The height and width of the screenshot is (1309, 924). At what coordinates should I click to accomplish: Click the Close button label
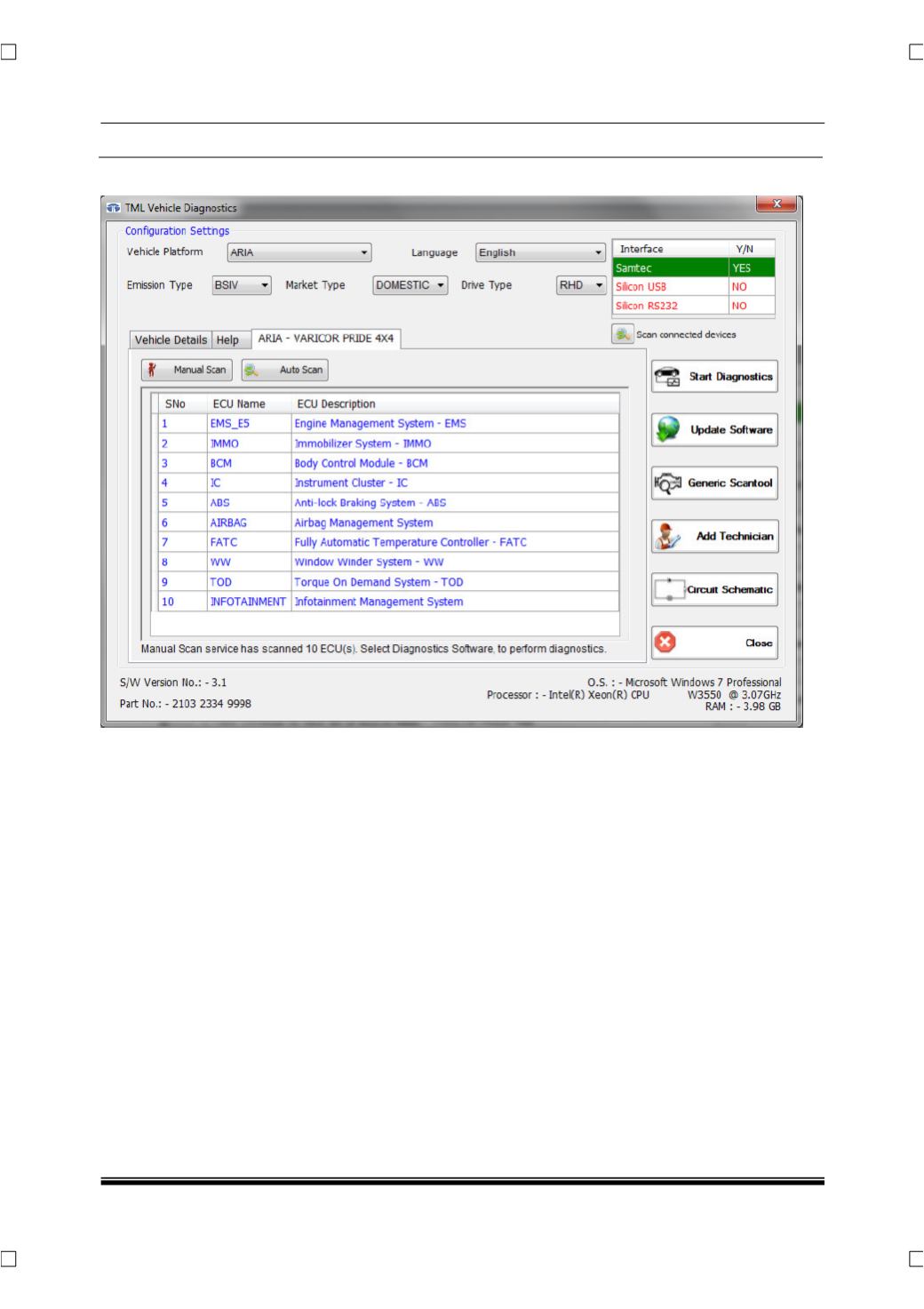[759, 643]
